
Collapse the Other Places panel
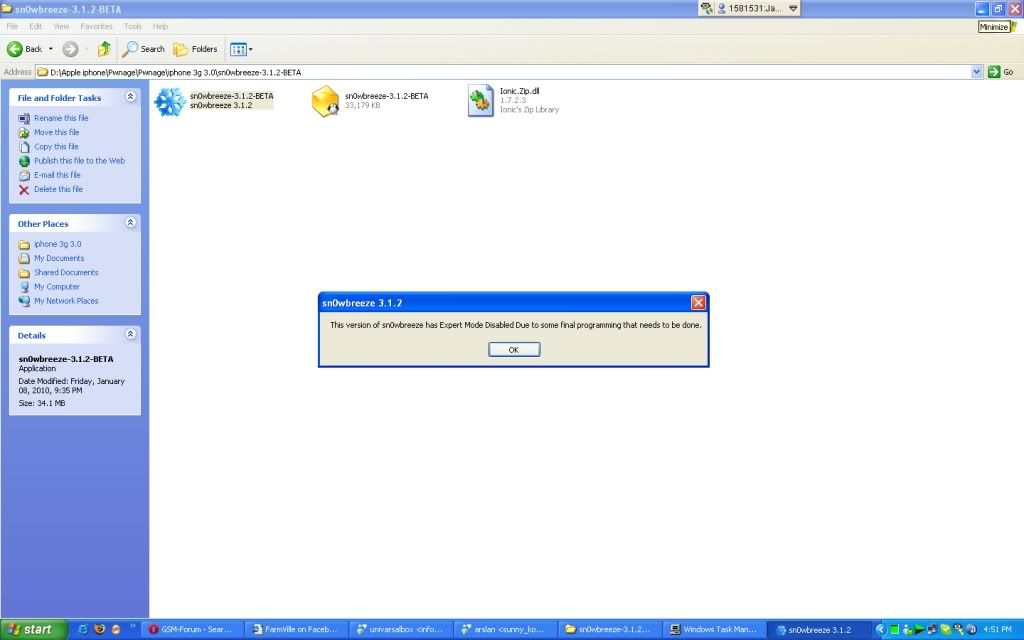pos(131,223)
